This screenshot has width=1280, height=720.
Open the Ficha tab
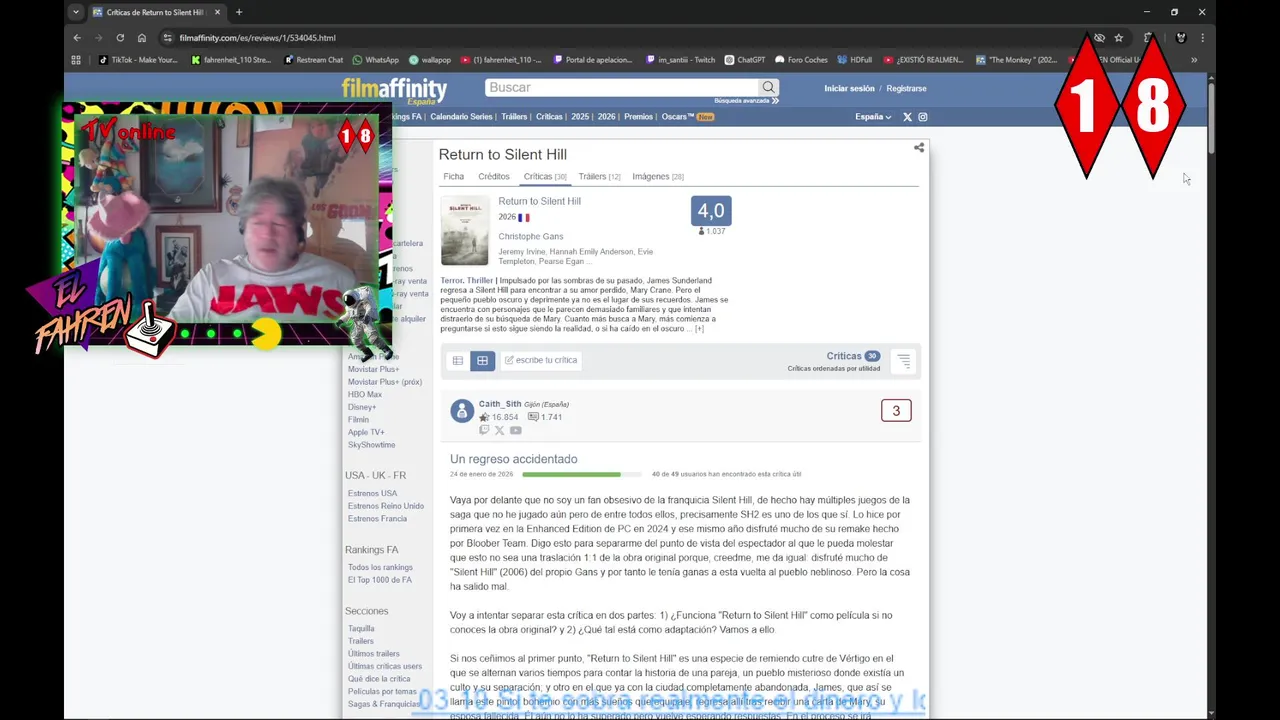click(x=453, y=176)
